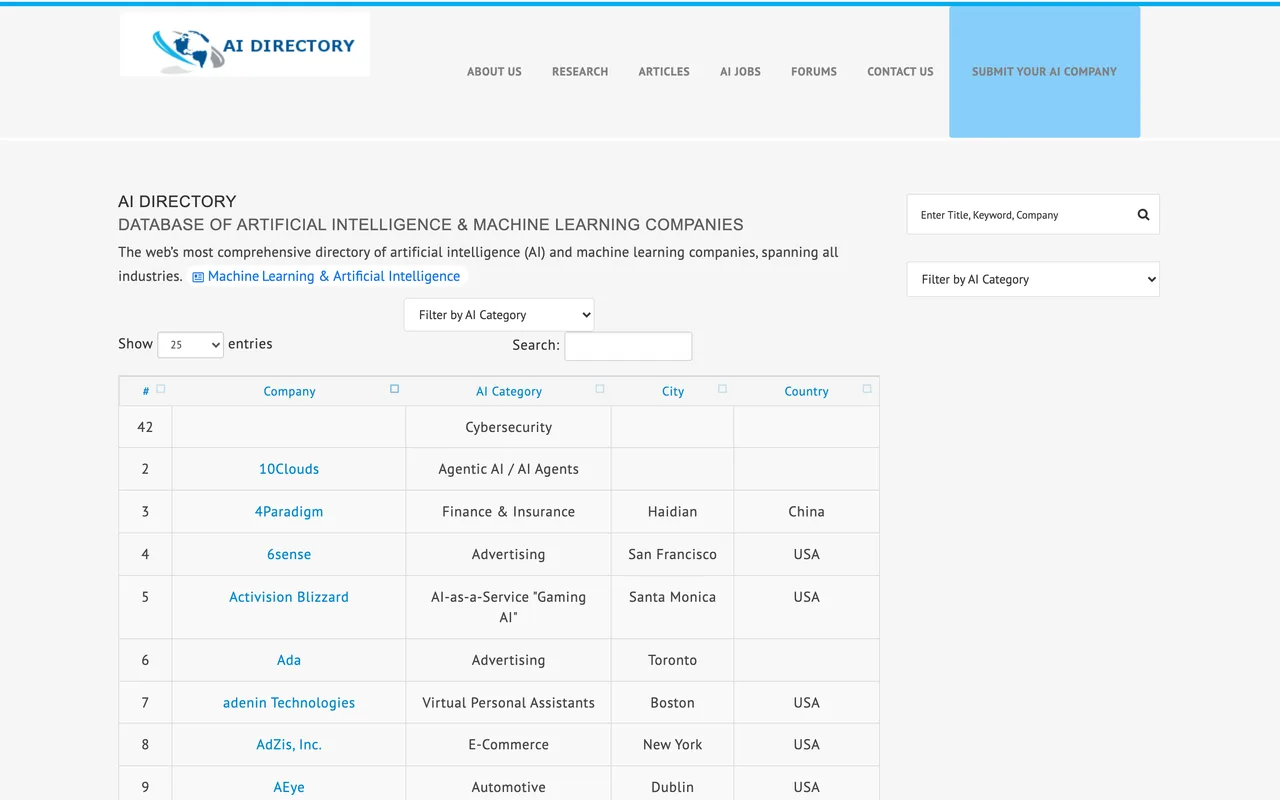Click the San Francisco city cell
This screenshot has width=1280, height=800.
pyautogui.click(x=672, y=554)
